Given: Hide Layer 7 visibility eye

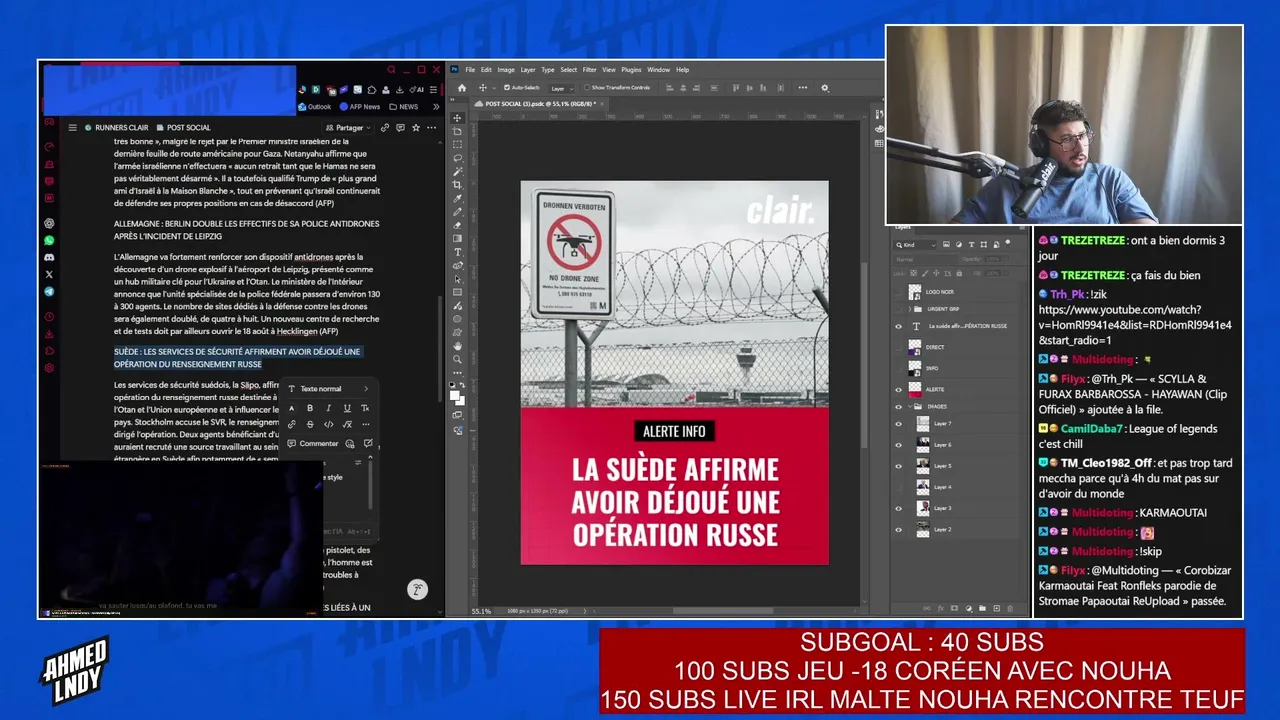Looking at the screenshot, I should pyautogui.click(x=898, y=424).
